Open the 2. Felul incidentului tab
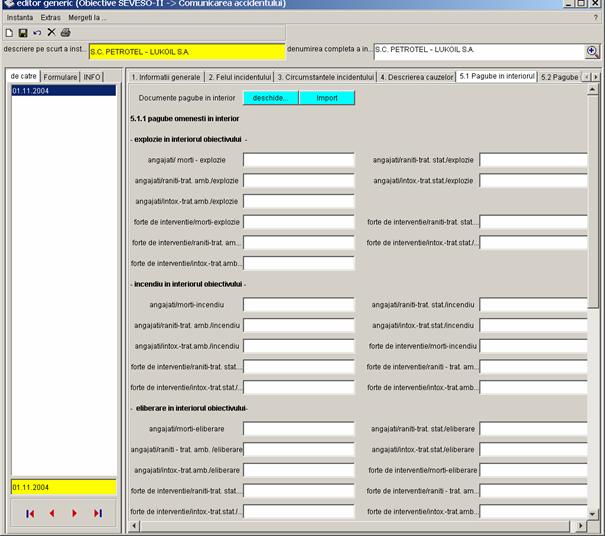 [238, 77]
